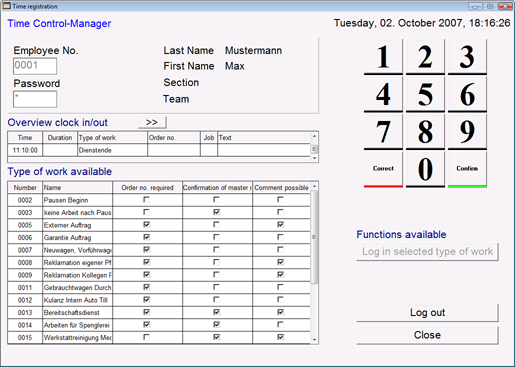515x367 pixels.
Task: Tap keypad digit 8
Action: [x=425, y=132]
